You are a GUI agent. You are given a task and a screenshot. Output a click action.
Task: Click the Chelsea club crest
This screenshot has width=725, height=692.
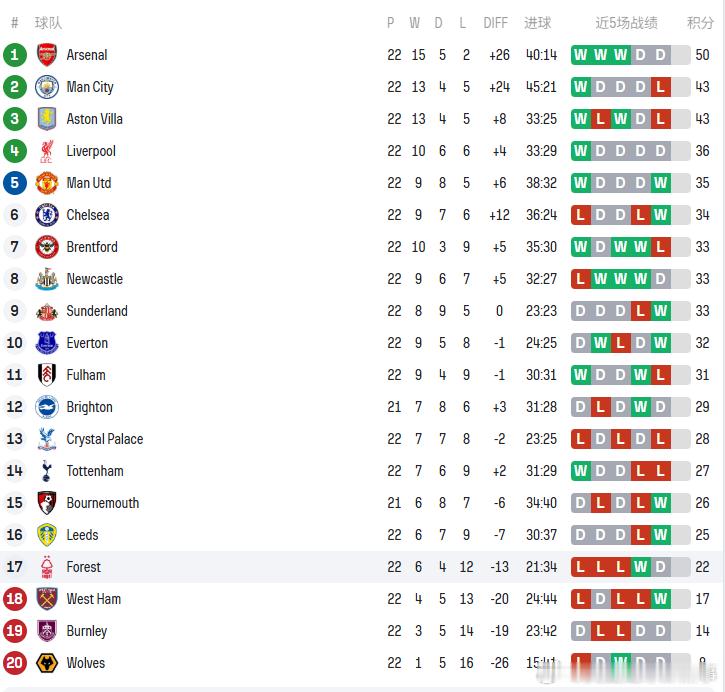[x=47, y=215]
